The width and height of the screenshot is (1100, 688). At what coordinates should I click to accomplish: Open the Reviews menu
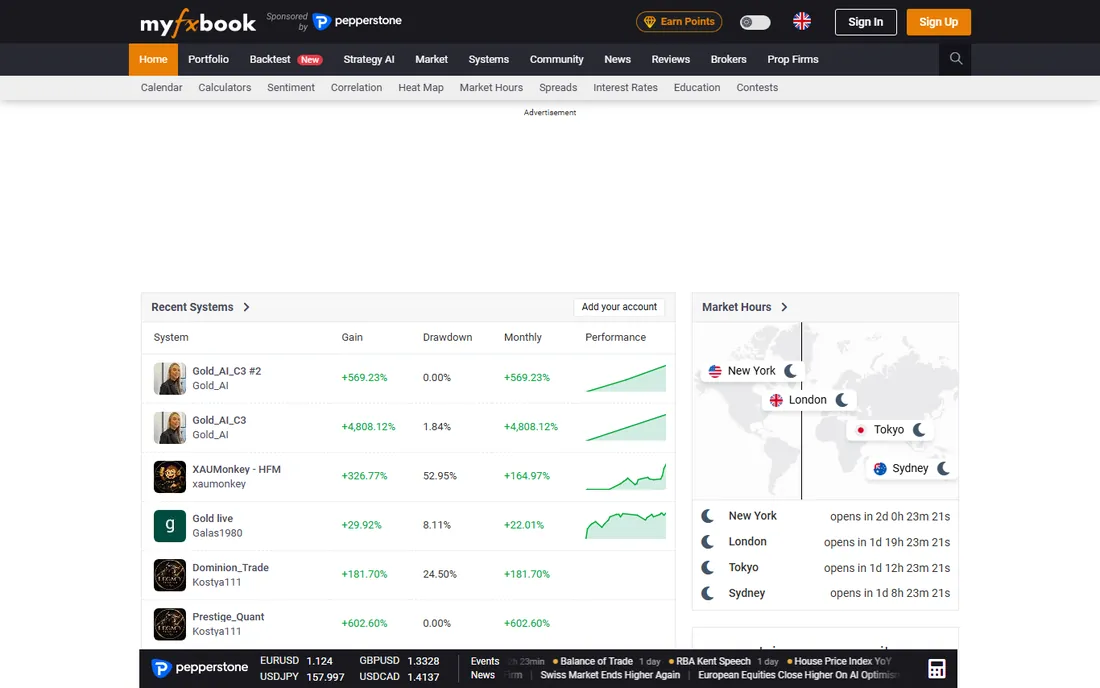[671, 60]
